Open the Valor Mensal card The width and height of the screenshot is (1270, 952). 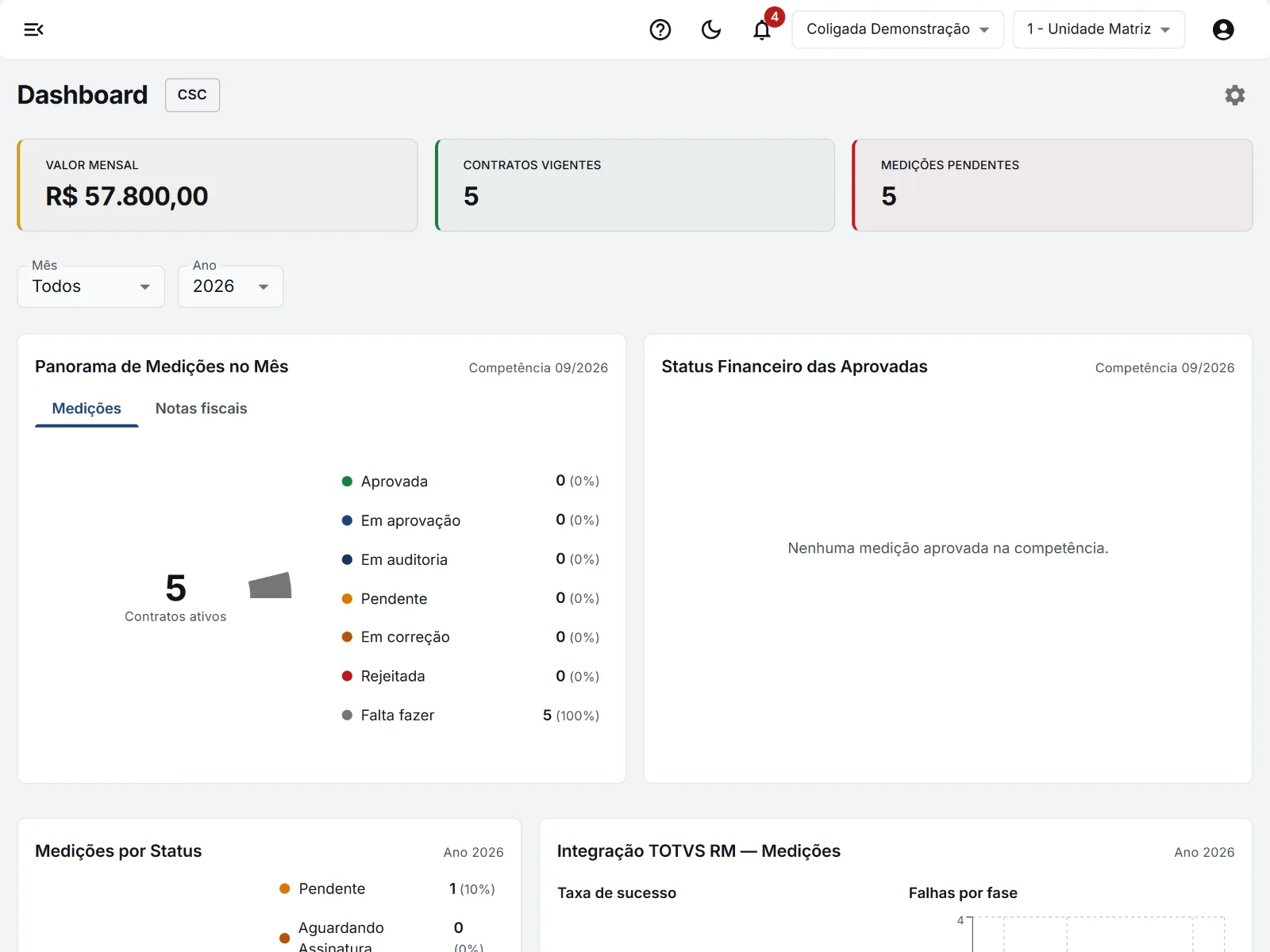point(217,185)
